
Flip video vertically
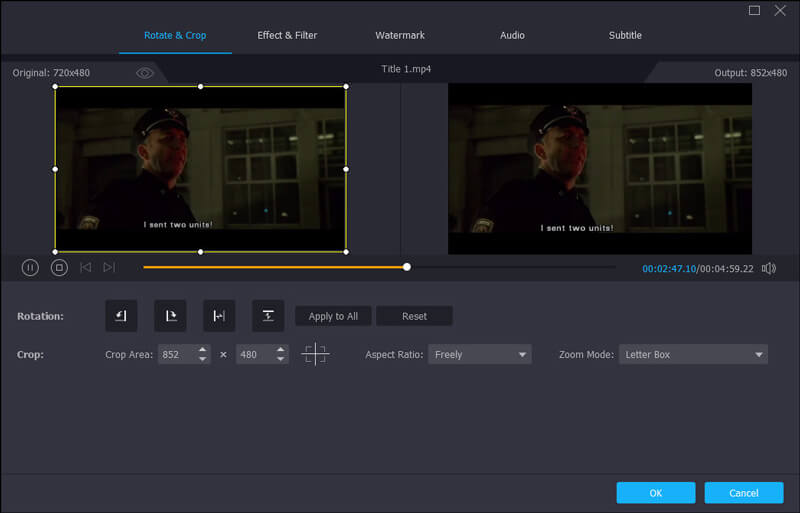point(268,316)
